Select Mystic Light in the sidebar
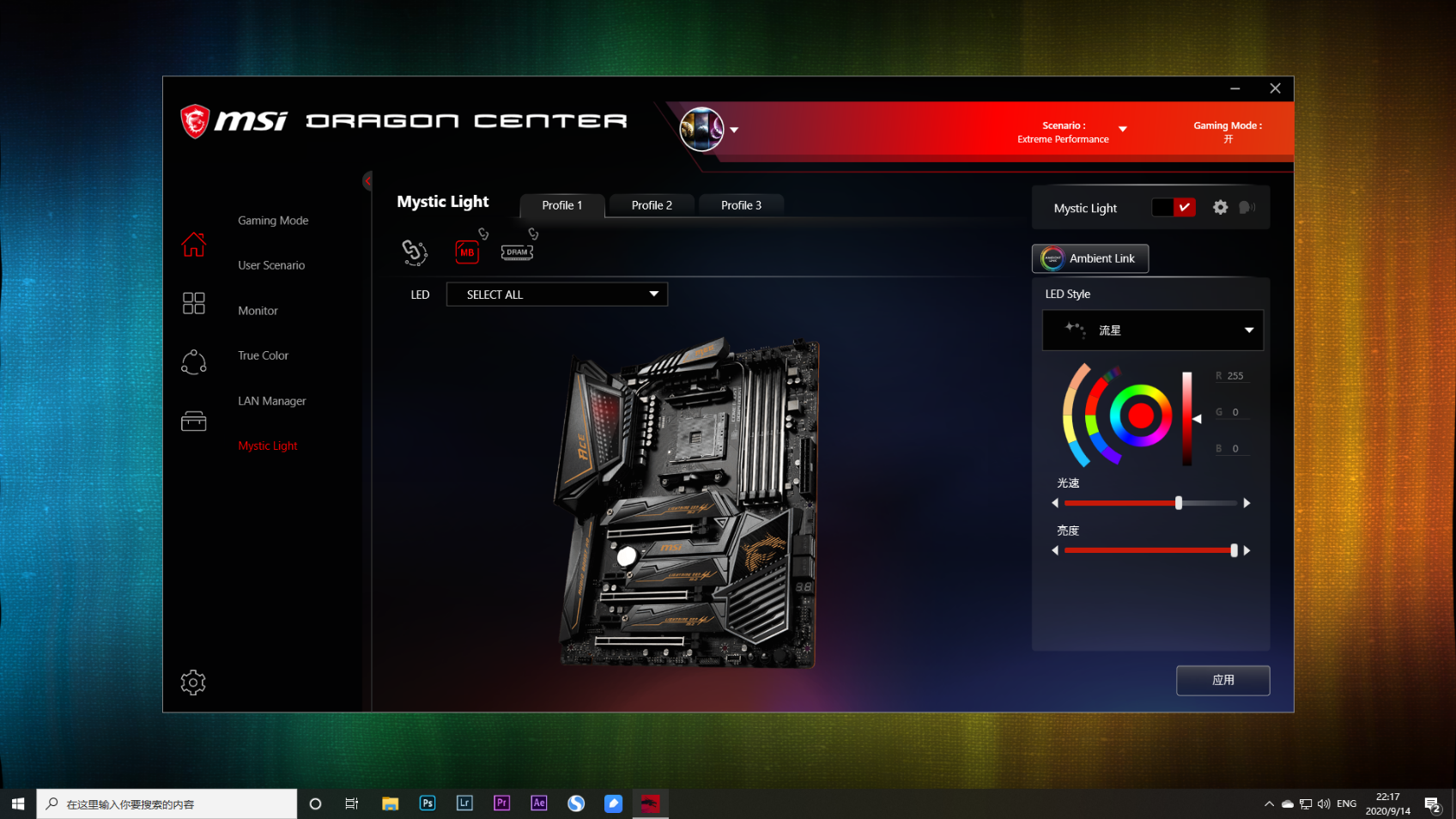This screenshot has height=819, width=1456. coord(267,446)
